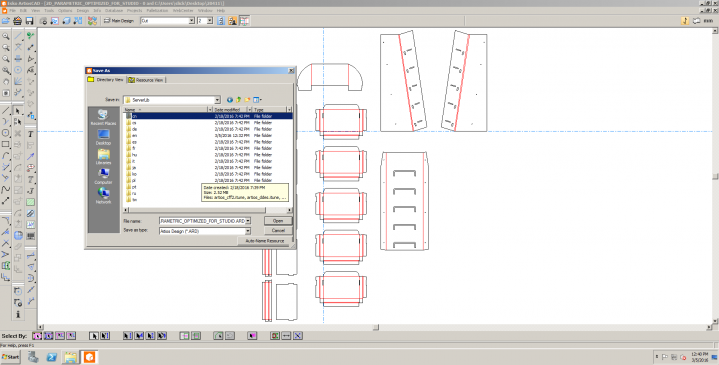Click the File name input field
The image size is (719, 365).
coord(205,221)
